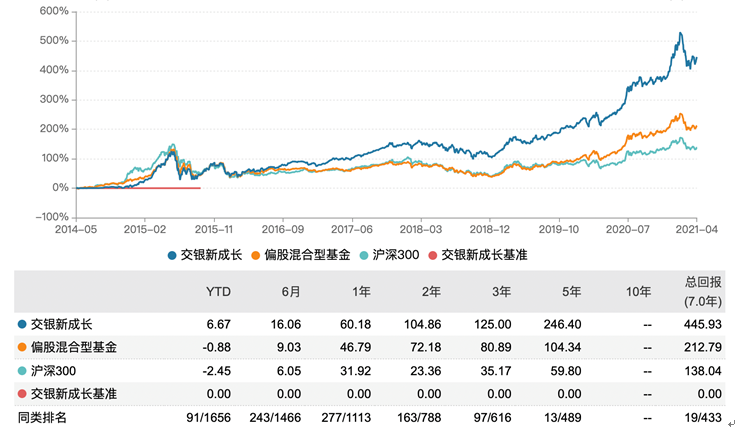Viewport: 736px width, 431px height.
Task: Select the 10年 column header
Action: (x=638, y=292)
